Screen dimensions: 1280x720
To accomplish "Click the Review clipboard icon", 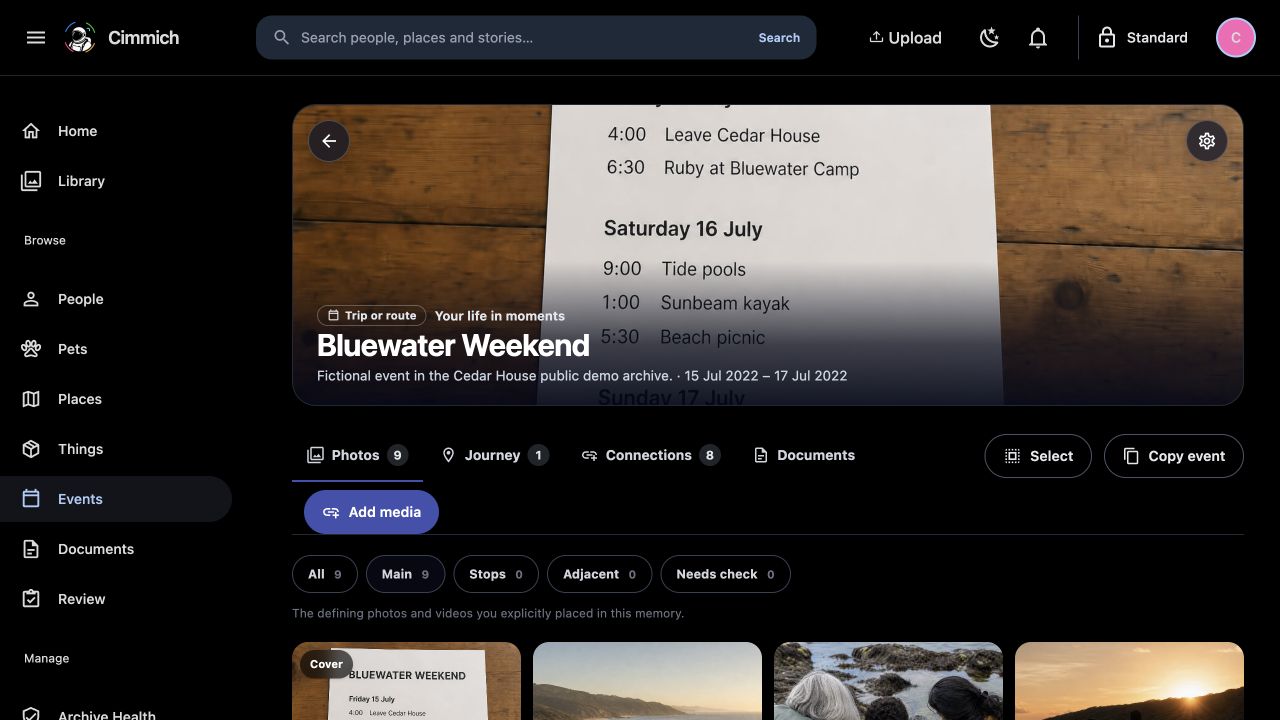I will coord(31,599).
